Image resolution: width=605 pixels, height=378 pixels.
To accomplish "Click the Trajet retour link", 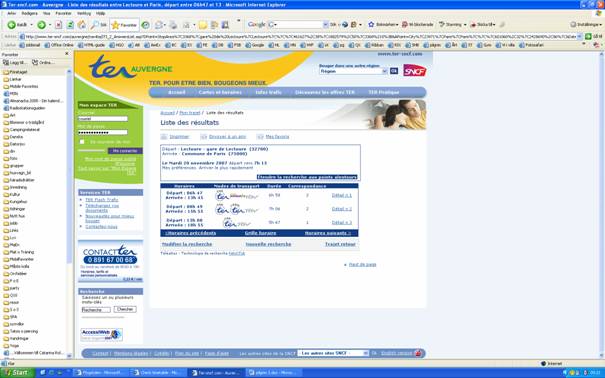I will pyautogui.click(x=340, y=244).
